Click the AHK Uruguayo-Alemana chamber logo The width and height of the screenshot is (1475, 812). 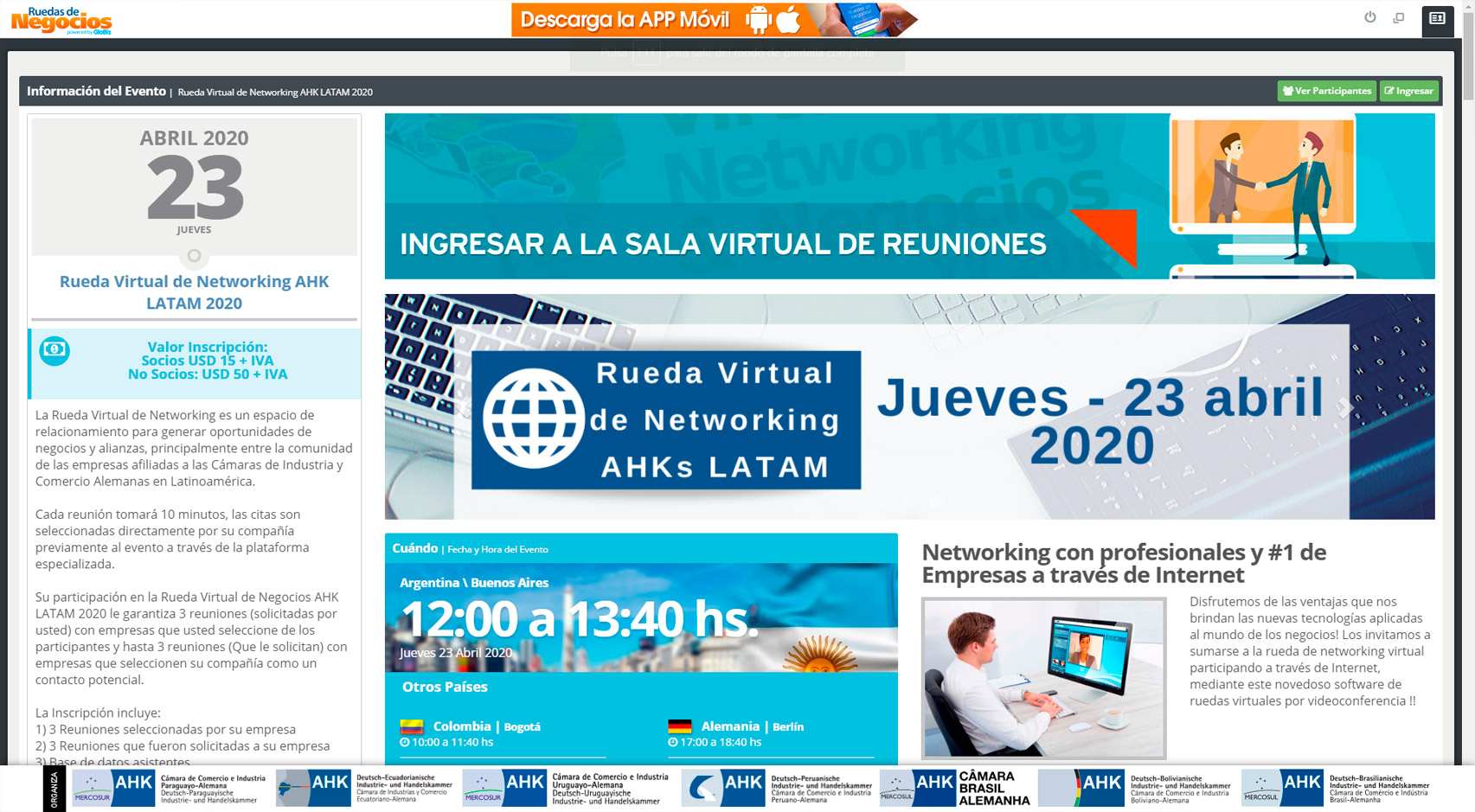567,789
